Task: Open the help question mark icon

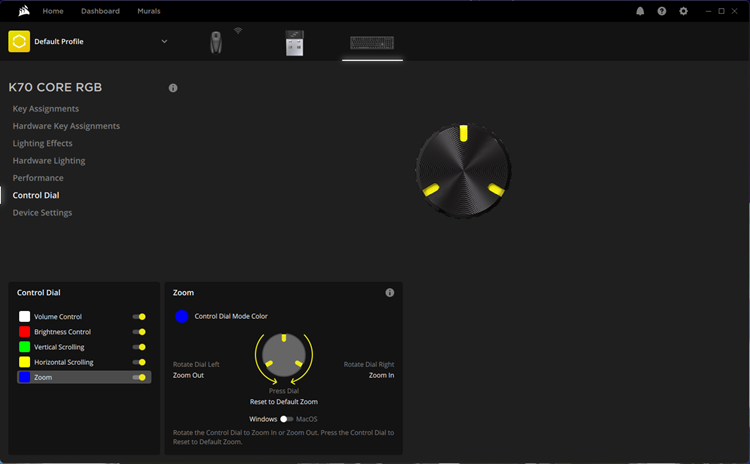Action: 662,11
